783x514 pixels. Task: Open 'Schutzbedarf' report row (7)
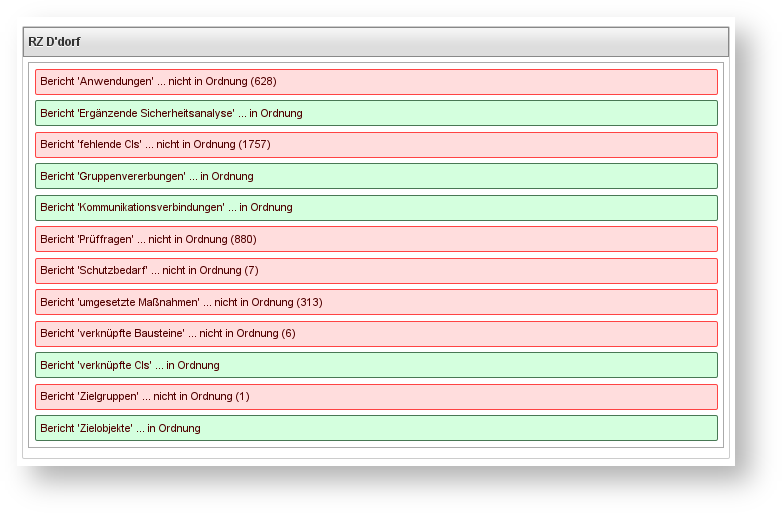coord(376,271)
